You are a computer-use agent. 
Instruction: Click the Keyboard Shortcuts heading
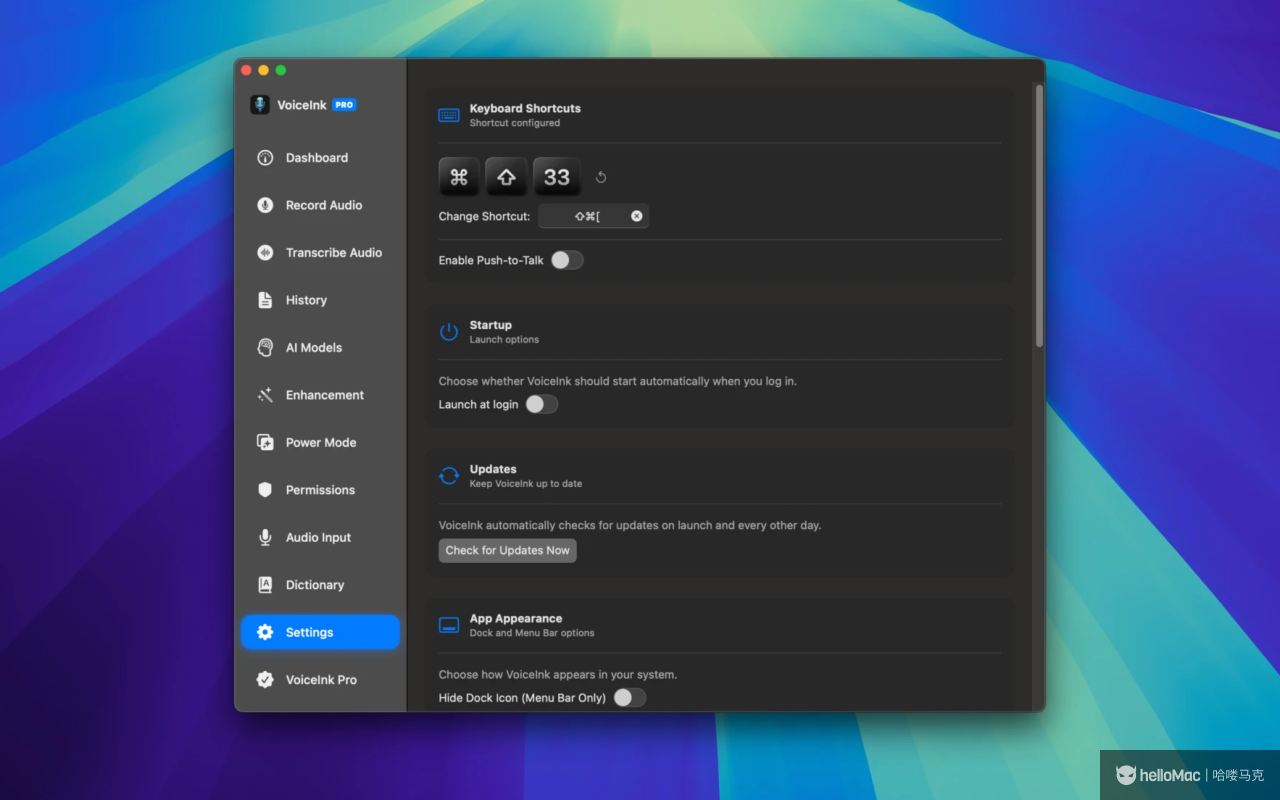[x=525, y=108]
